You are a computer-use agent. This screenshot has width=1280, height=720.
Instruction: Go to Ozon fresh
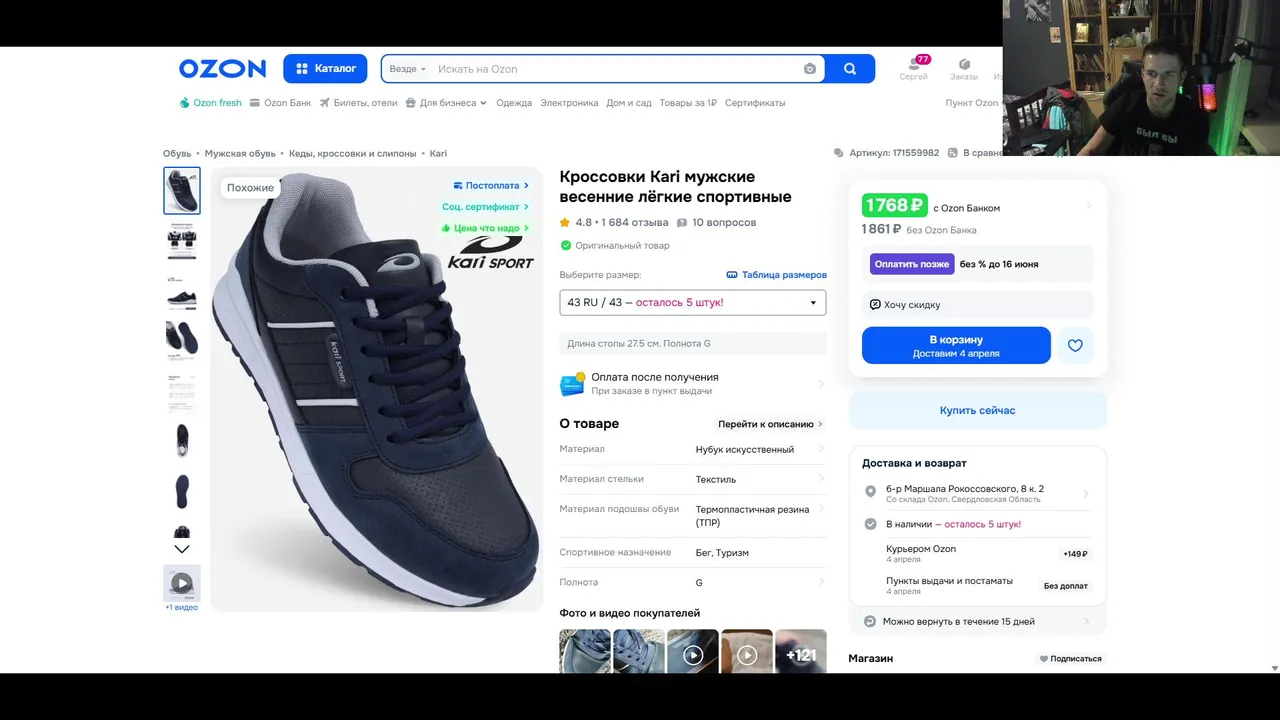pyautogui.click(x=211, y=103)
